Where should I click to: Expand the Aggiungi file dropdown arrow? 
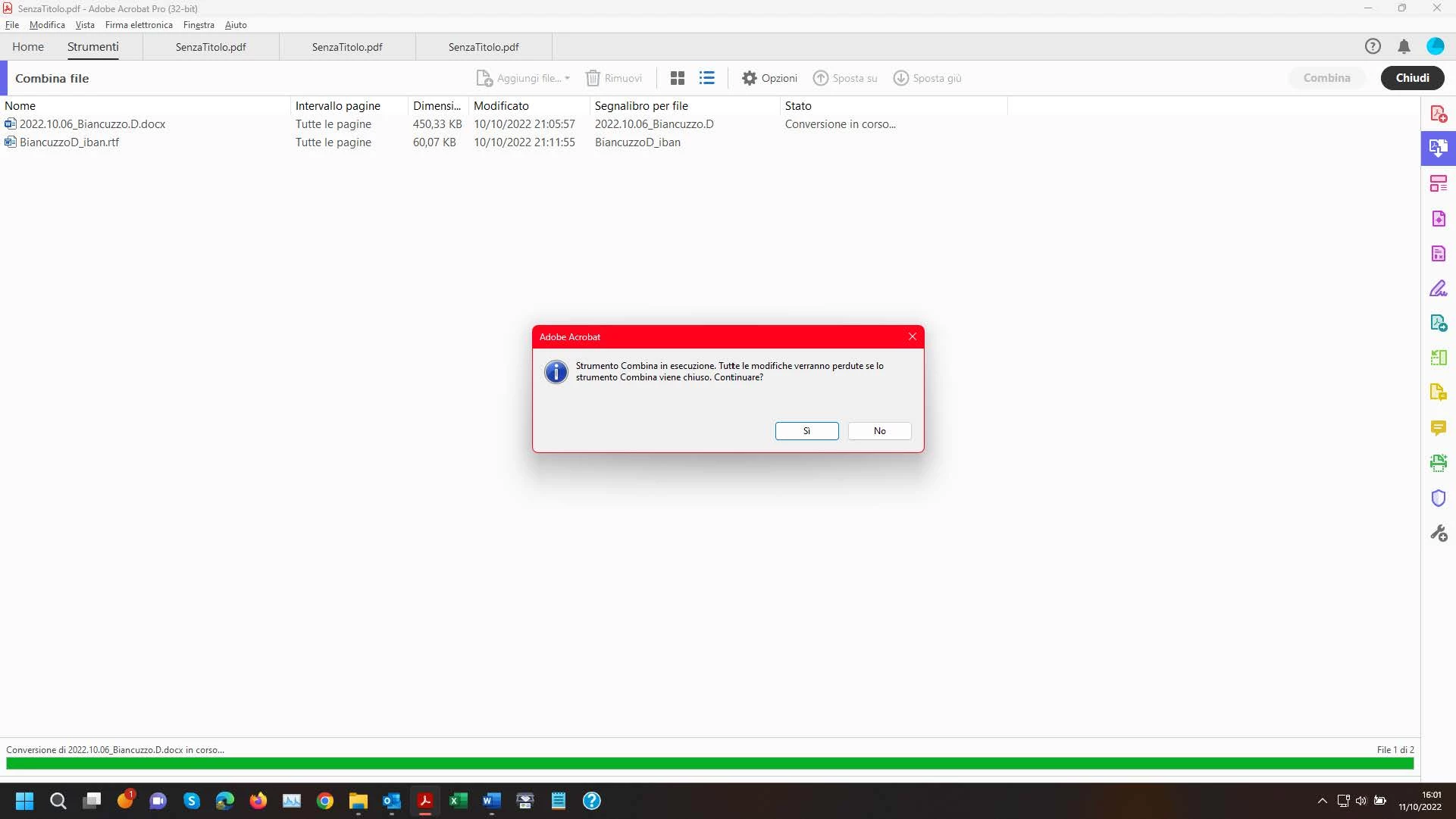point(567,78)
